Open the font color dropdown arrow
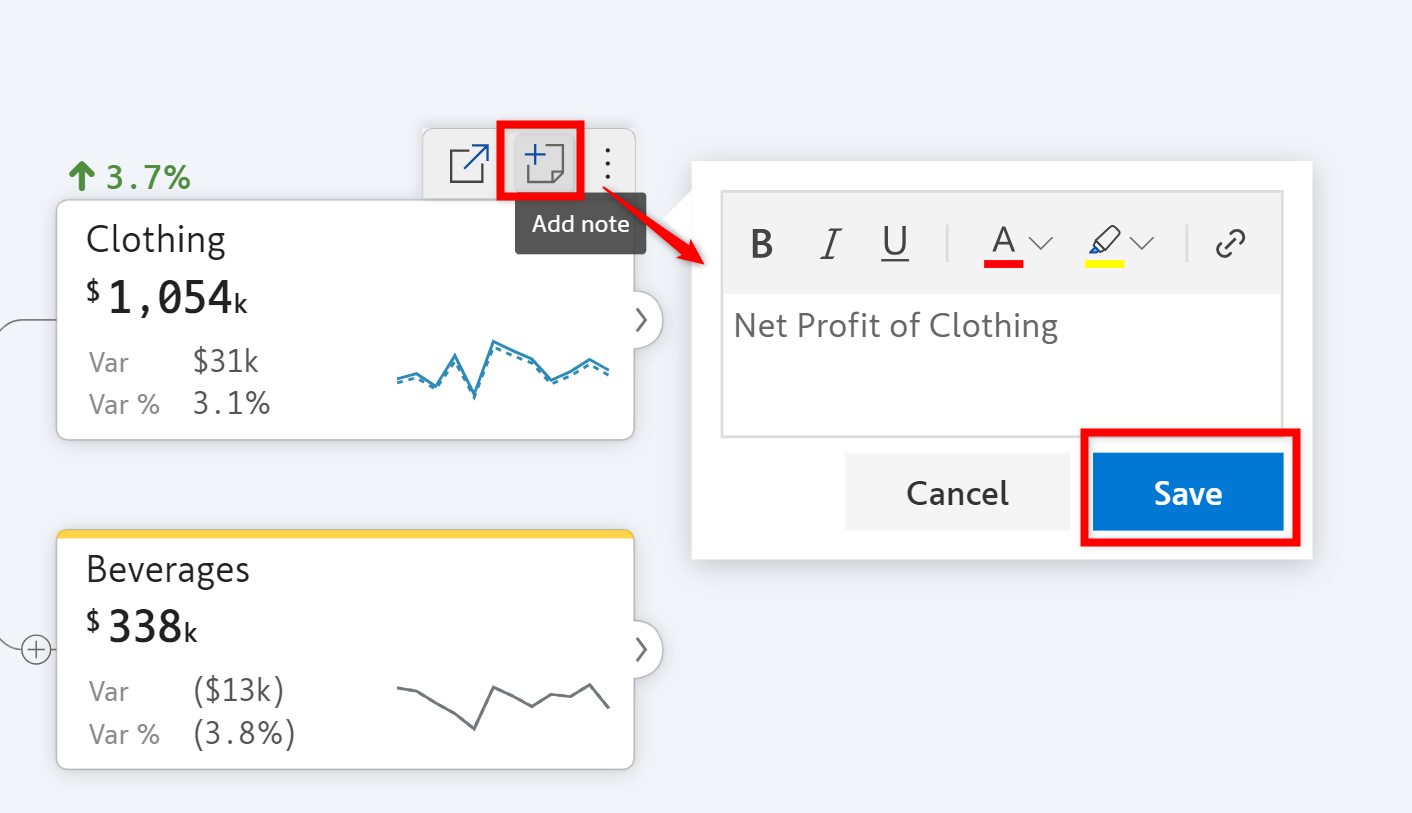The height and width of the screenshot is (813, 1412). click(1041, 243)
